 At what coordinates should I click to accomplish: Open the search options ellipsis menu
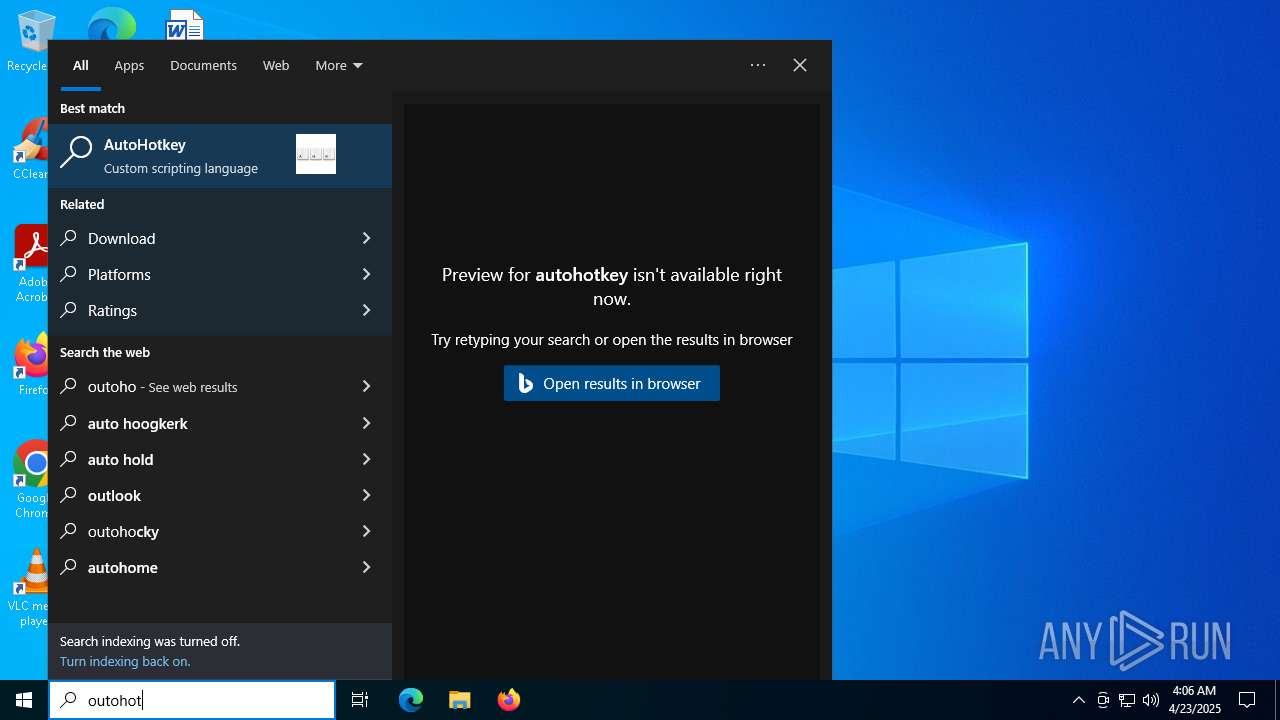758,65
